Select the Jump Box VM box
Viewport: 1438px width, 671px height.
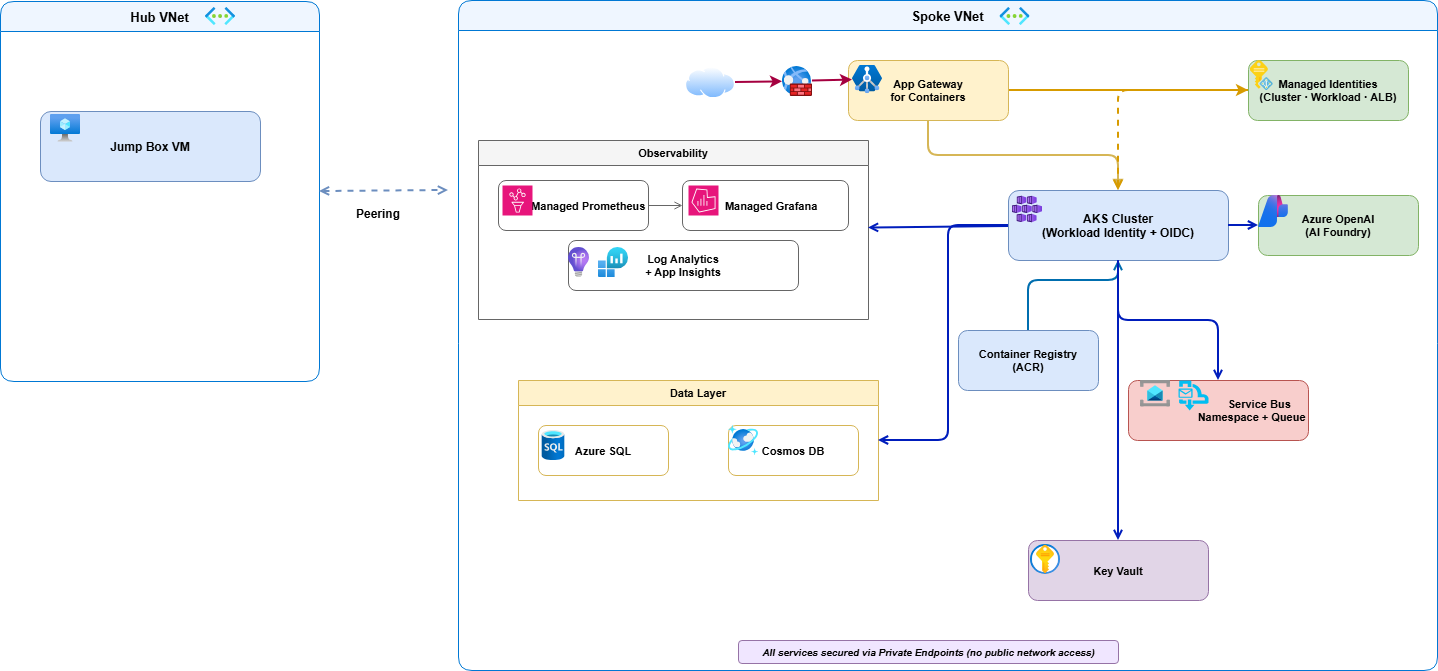click(150, 146)
